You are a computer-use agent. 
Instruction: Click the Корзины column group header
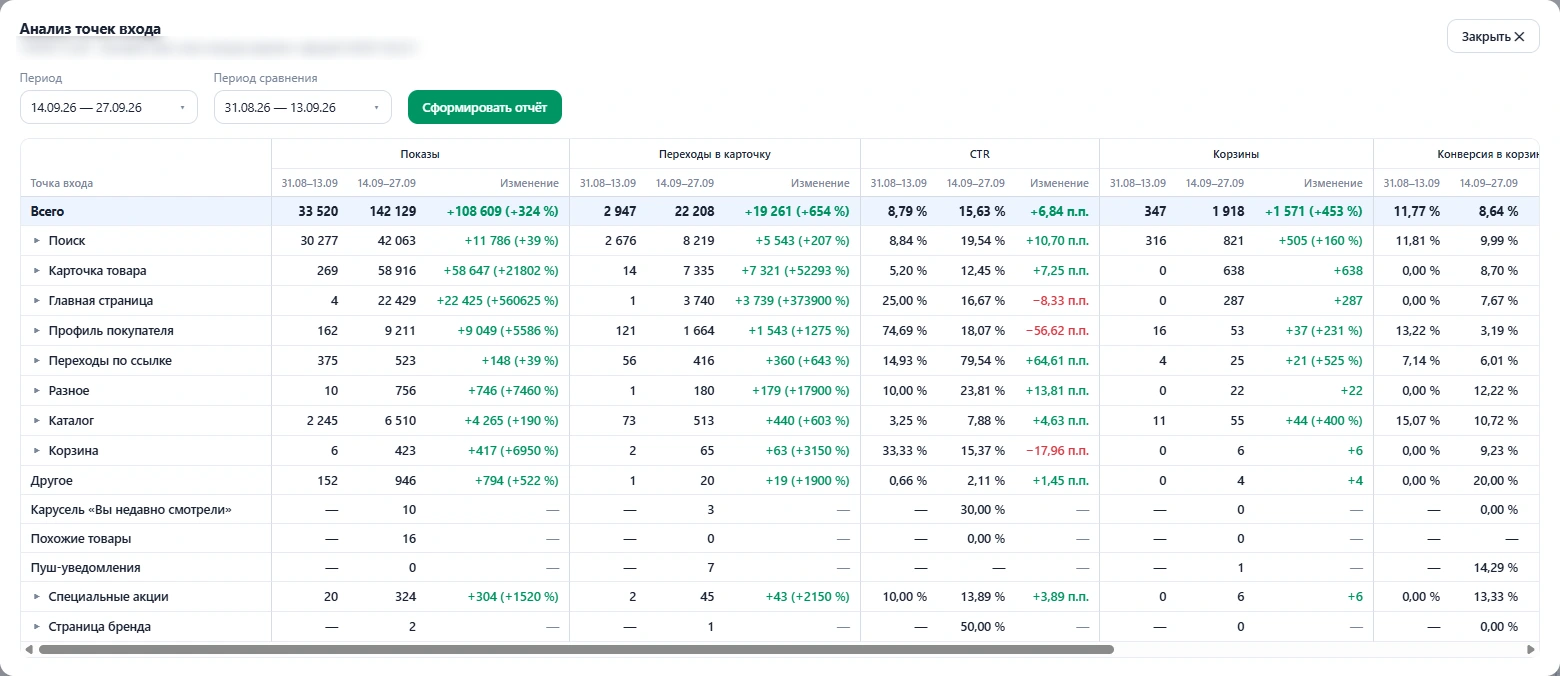coord(1236,154)
